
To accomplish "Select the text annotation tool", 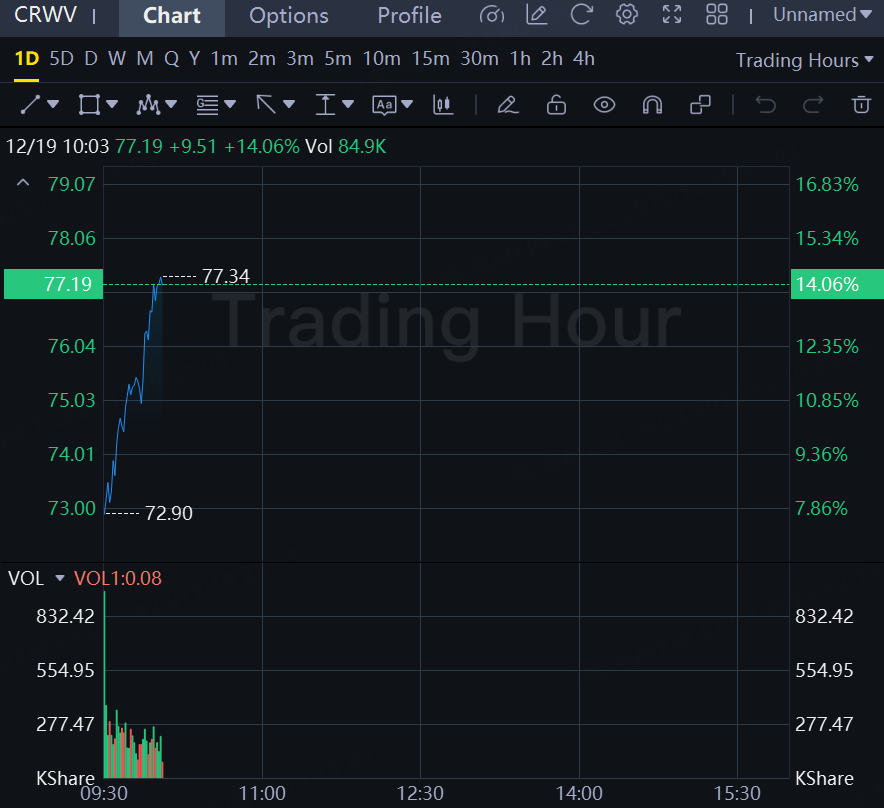I will click(384, 105).
